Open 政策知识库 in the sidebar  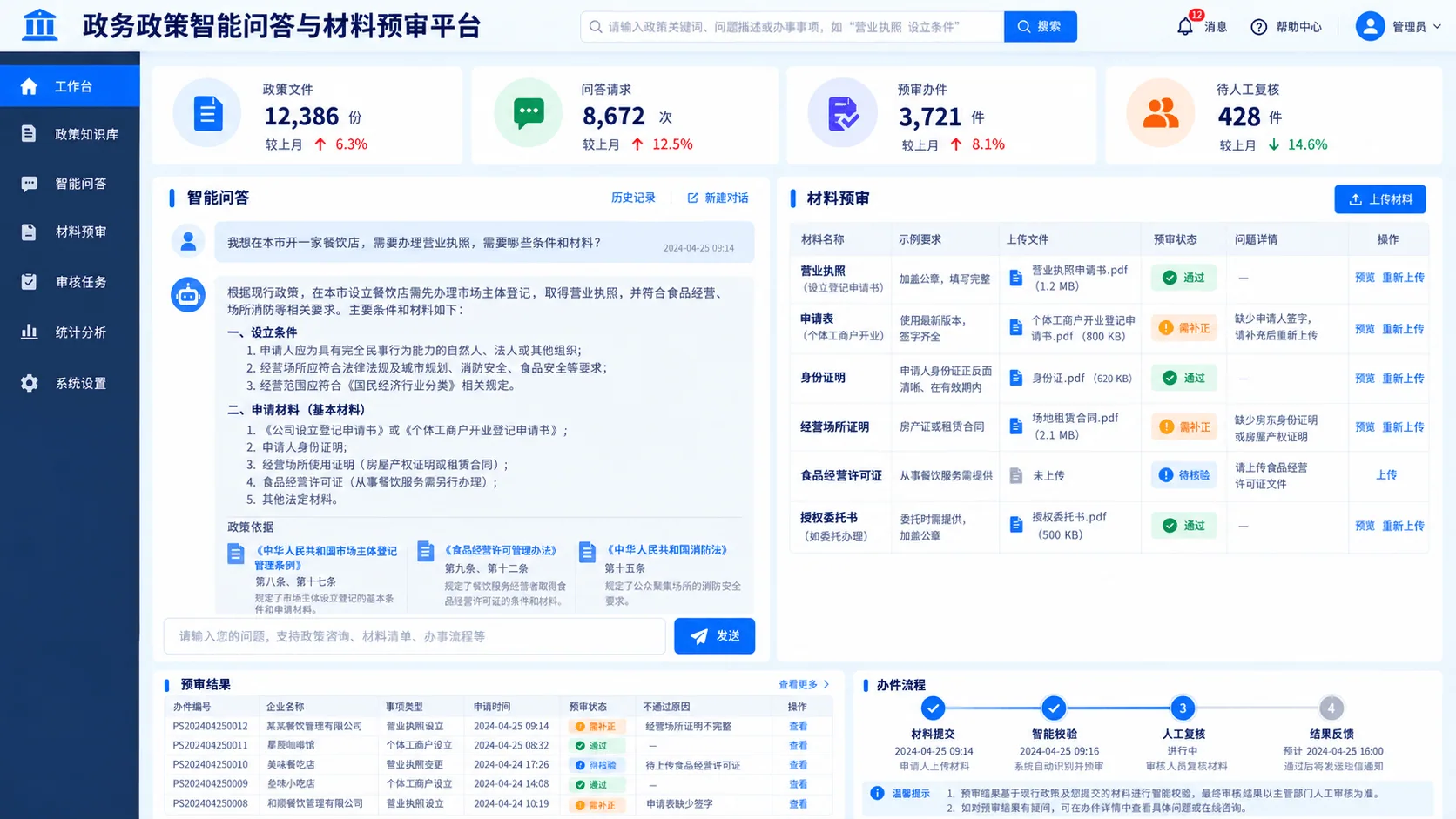[x=70, y=134]
